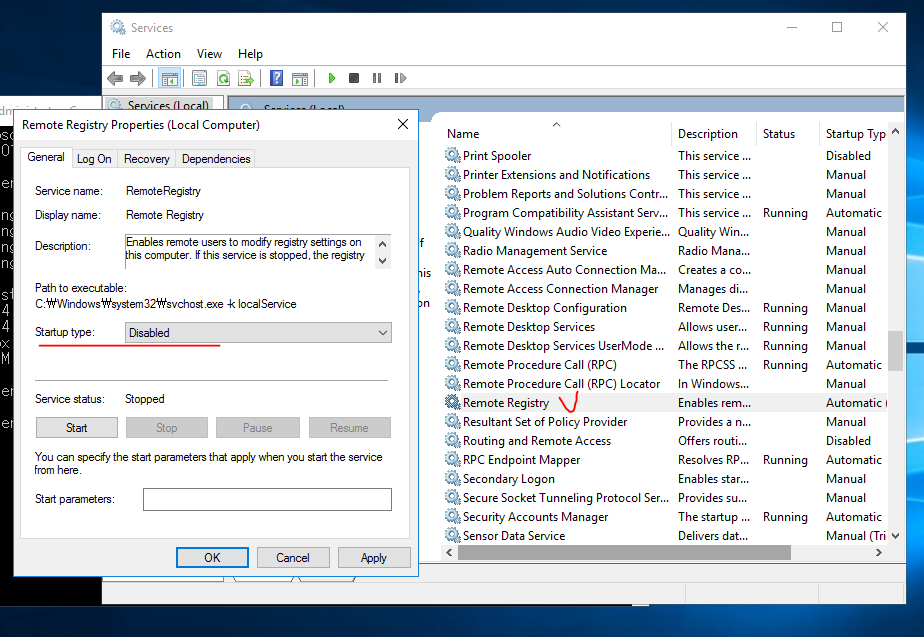Close the Remote Registry Properties dialog
The image size is (924, 637).
pos(403,124)
